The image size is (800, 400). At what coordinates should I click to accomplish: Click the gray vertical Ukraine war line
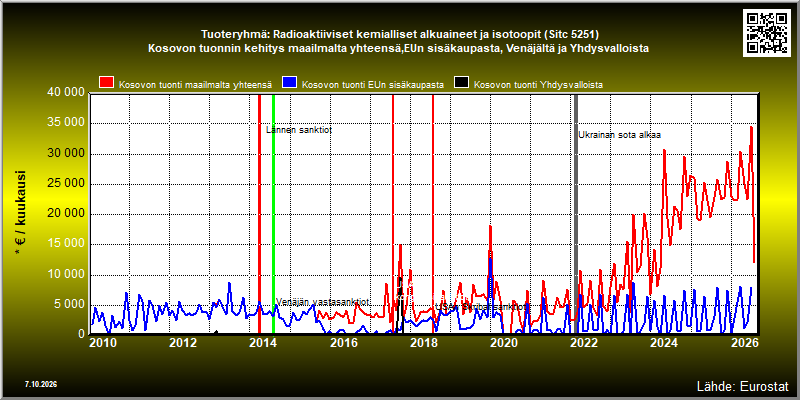point(576,214)
